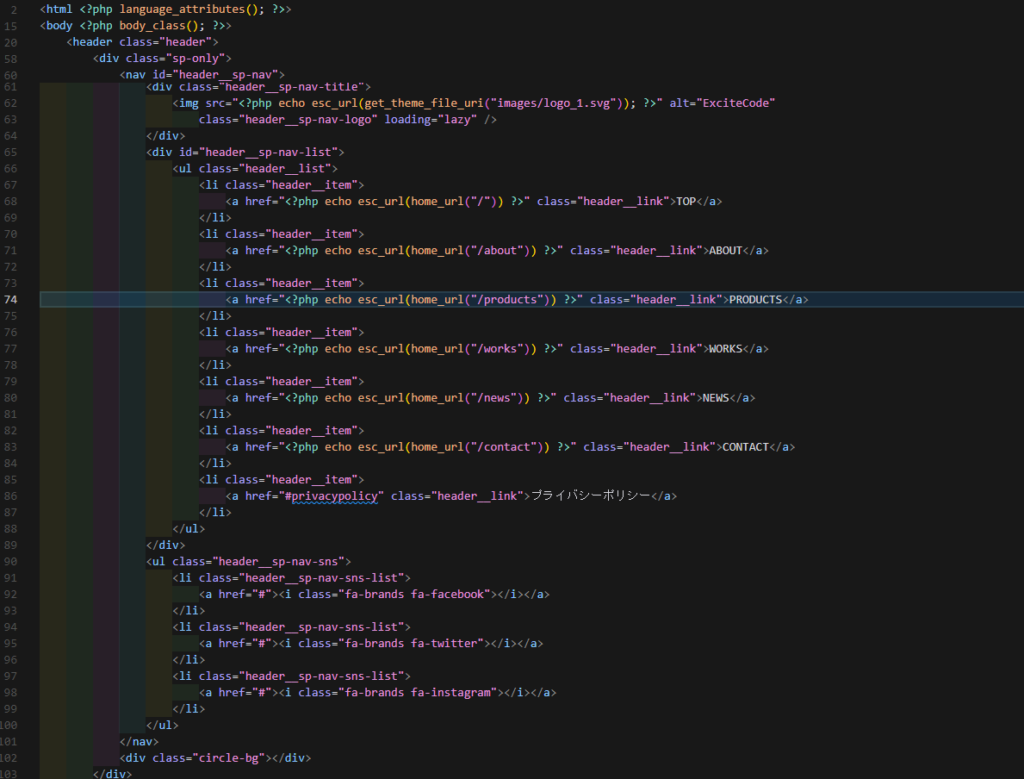Image resolution: width=1024 pixels, height=779 pixels.
Task: Click the alt value 'ExciteCode'
Action: pos(735,103)
